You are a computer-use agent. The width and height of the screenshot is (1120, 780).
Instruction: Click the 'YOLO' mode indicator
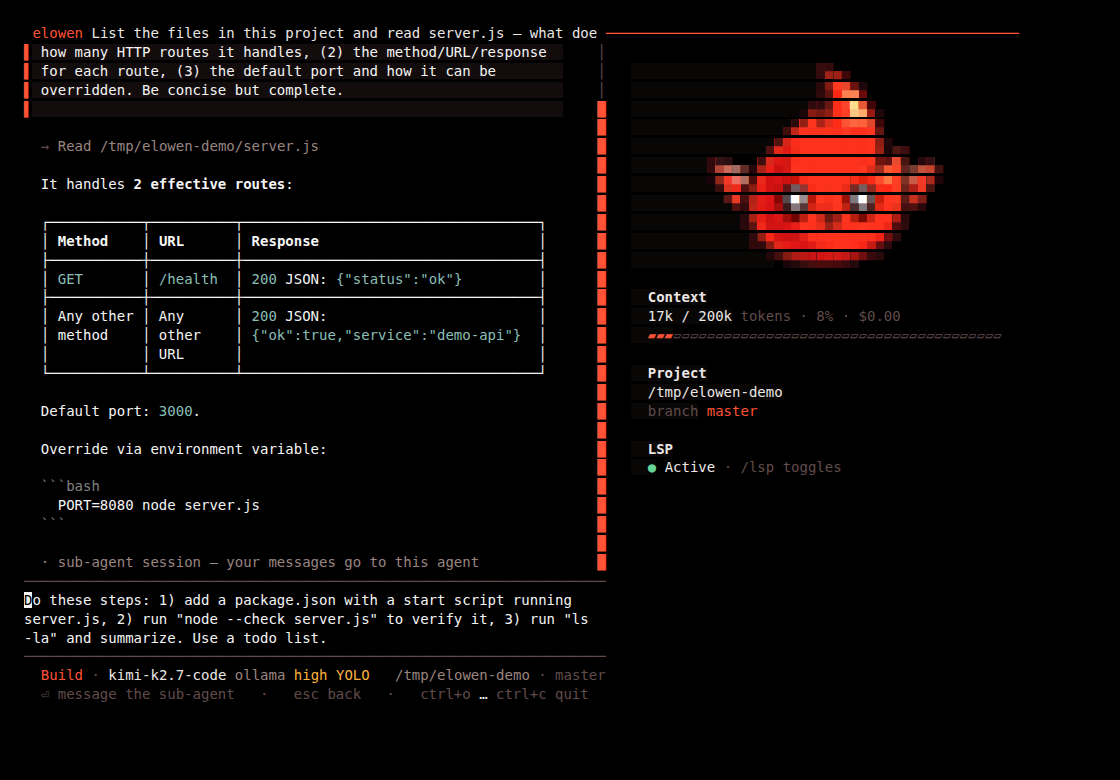[353, 676]
